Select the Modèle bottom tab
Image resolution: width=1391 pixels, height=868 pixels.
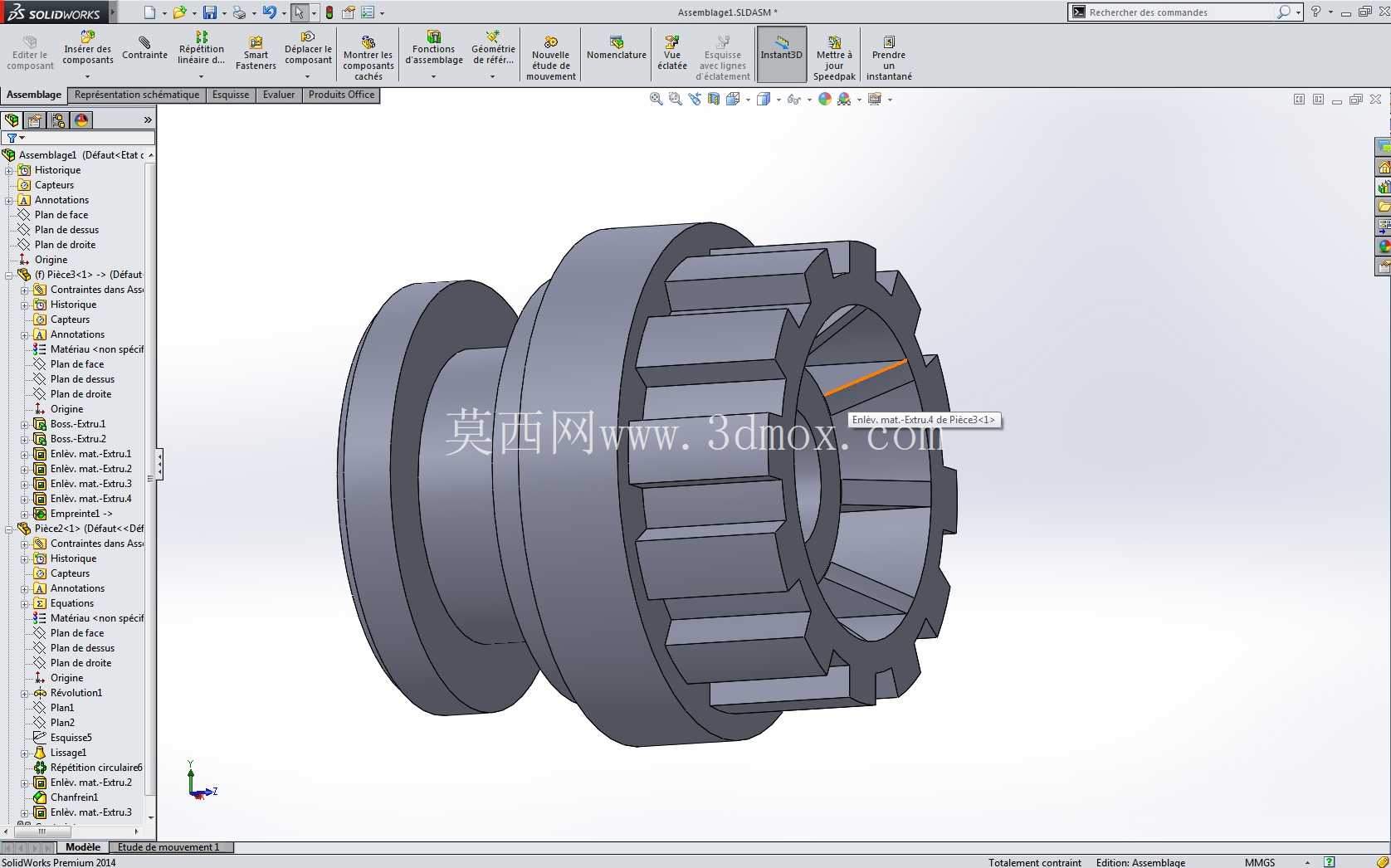[83, 847]
